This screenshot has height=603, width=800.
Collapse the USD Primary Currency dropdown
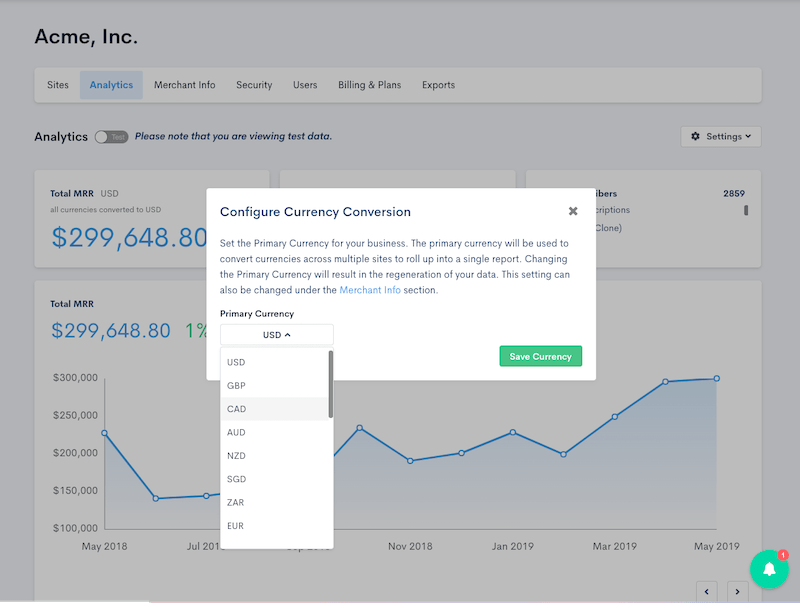(x=277, y=335)
